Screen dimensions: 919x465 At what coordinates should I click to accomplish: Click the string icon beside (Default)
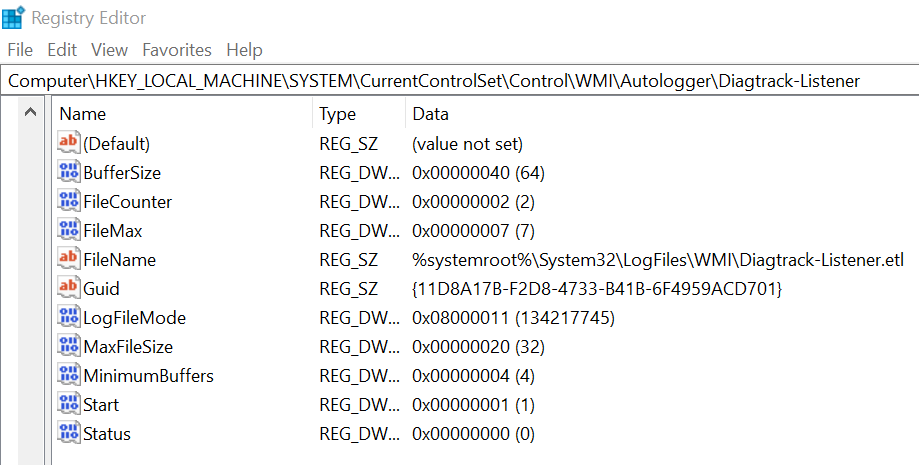(69, 144)
